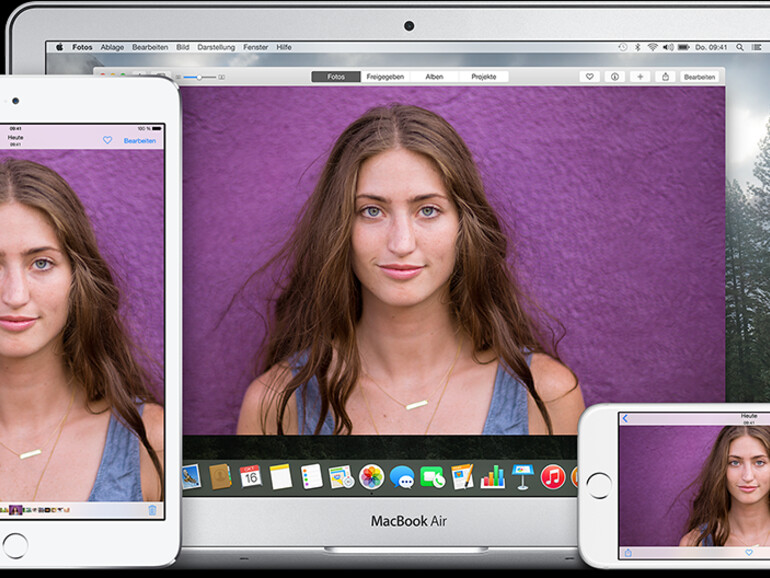The width and height of the screenshot is (770, 578).
Task: Open the Hilfe menu
Action: (x=284, y=47)
